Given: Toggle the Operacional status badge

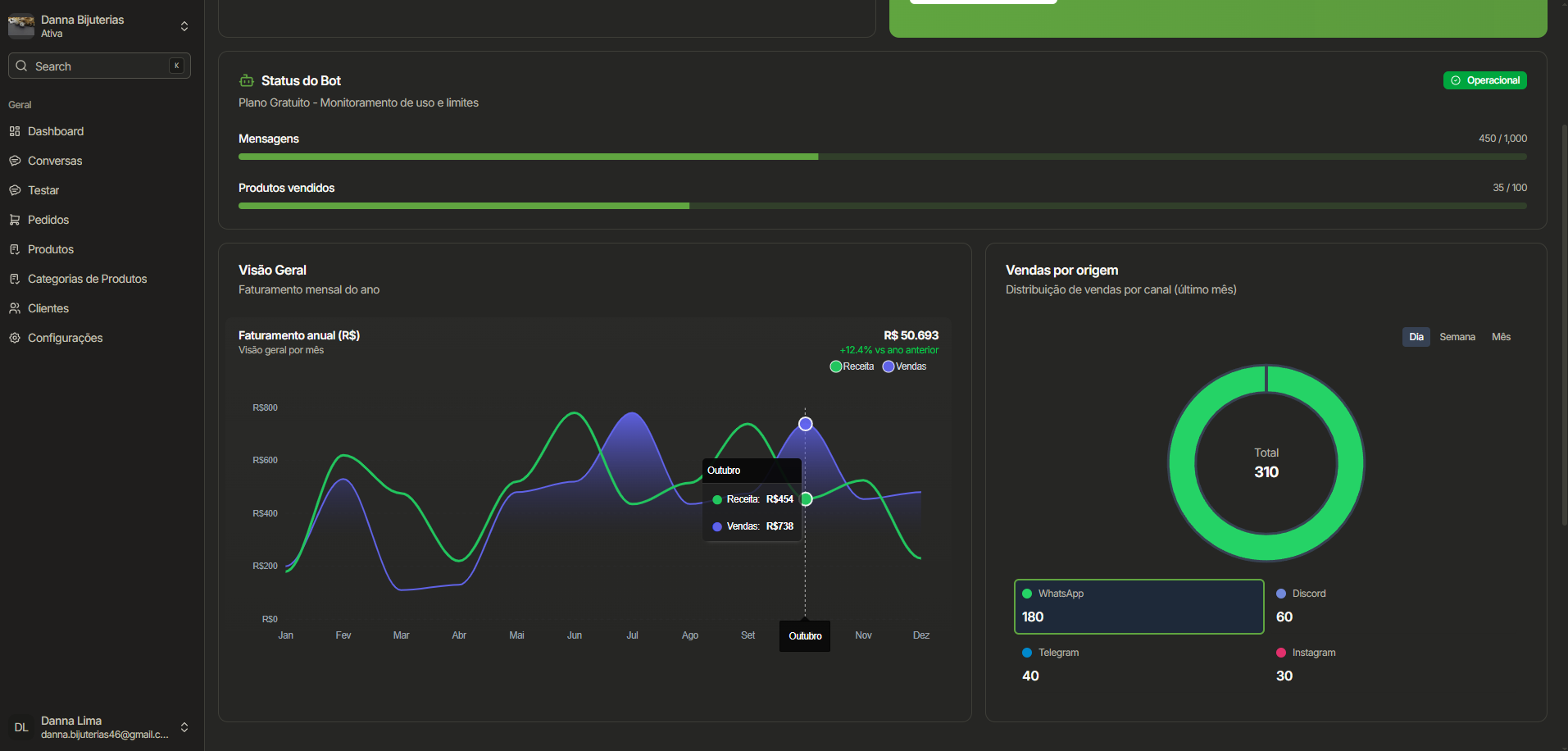Looking at the screenshot, I should click(1484, 80).
